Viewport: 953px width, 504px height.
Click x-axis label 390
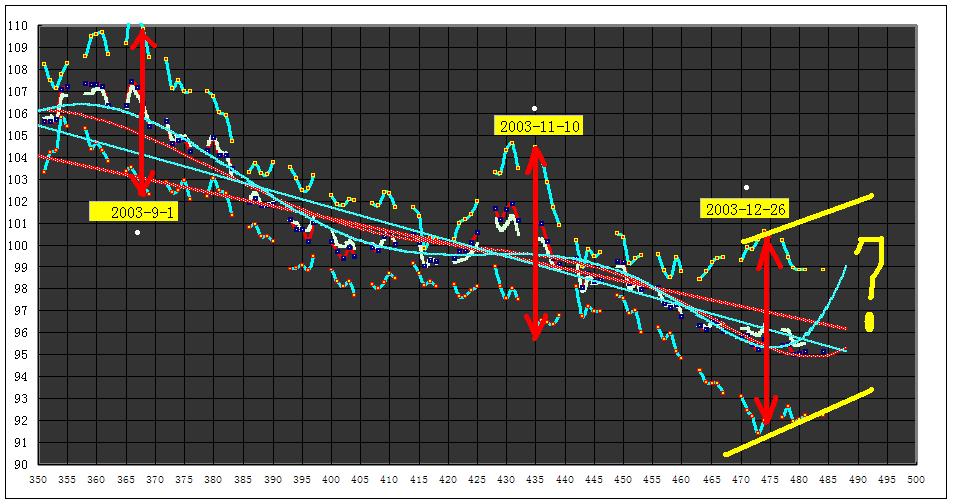(272, 480)
